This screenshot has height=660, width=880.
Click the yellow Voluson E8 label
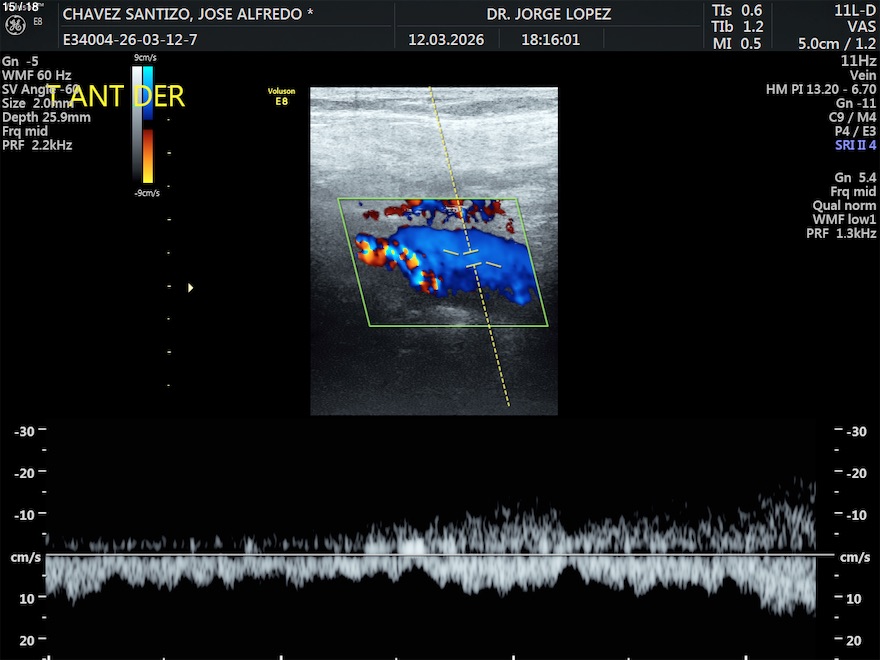click(x=281, y=96)
